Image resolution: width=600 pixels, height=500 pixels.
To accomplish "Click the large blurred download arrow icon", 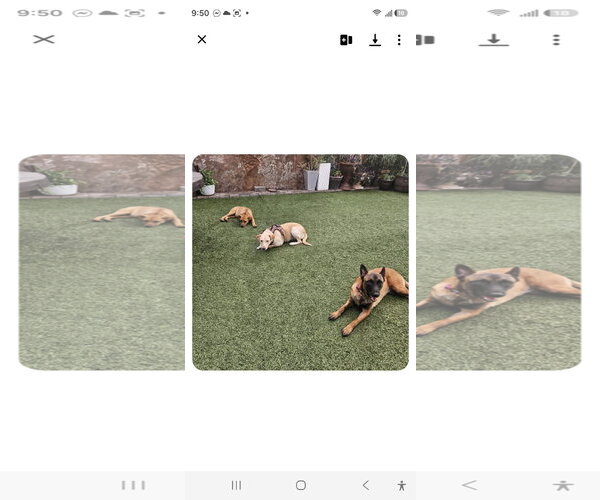I will pos(494,40).
